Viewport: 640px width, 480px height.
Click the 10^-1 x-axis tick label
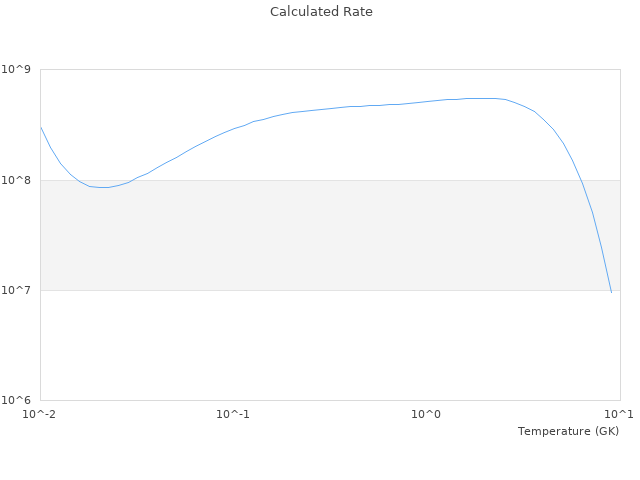click(233, 414)
